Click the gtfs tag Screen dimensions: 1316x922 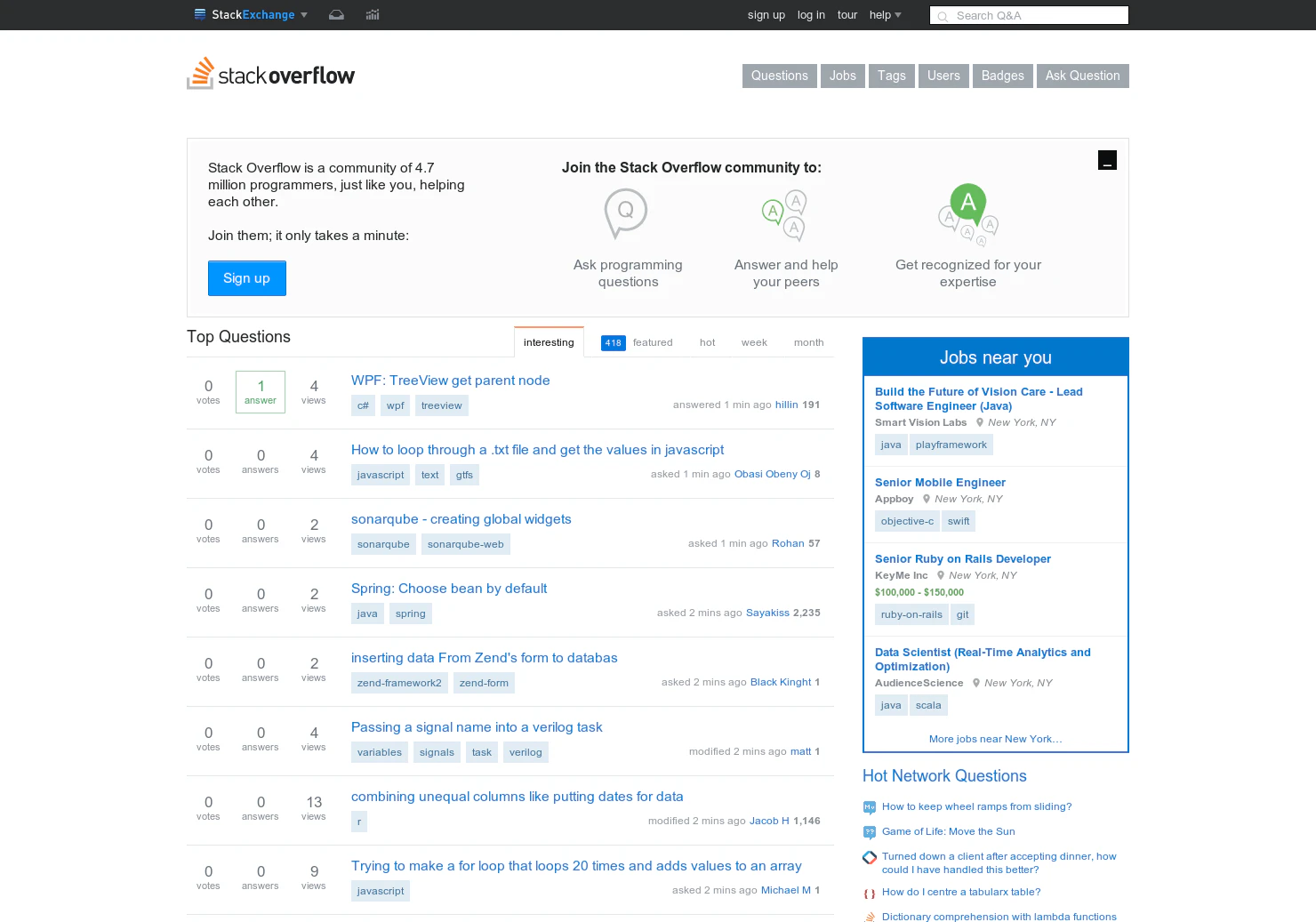[x=464, y=475]
